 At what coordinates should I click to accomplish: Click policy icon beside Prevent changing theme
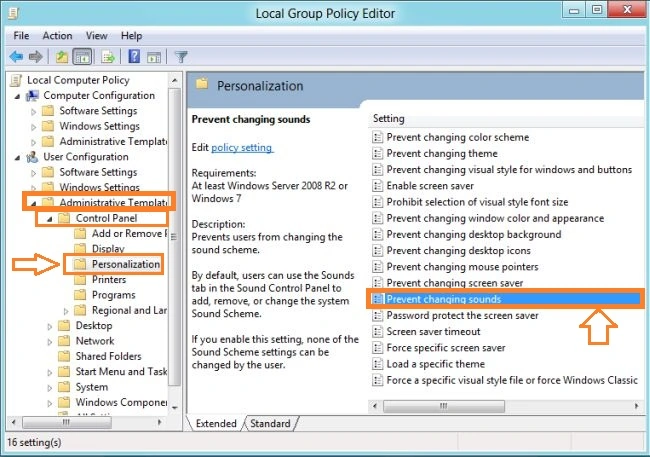[377, 153]
